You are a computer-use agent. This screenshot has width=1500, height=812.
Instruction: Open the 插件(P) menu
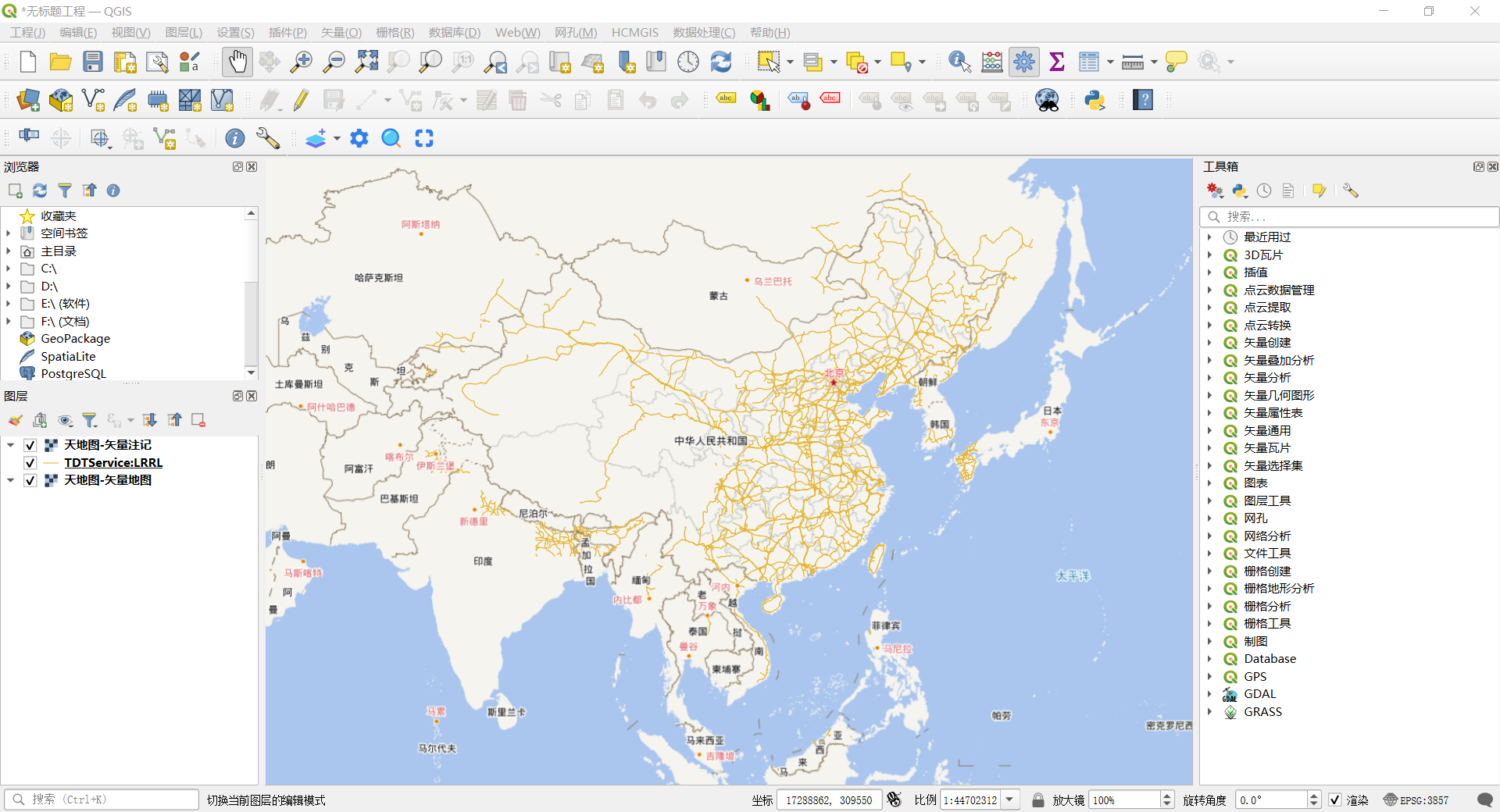[x=287, y=32]
